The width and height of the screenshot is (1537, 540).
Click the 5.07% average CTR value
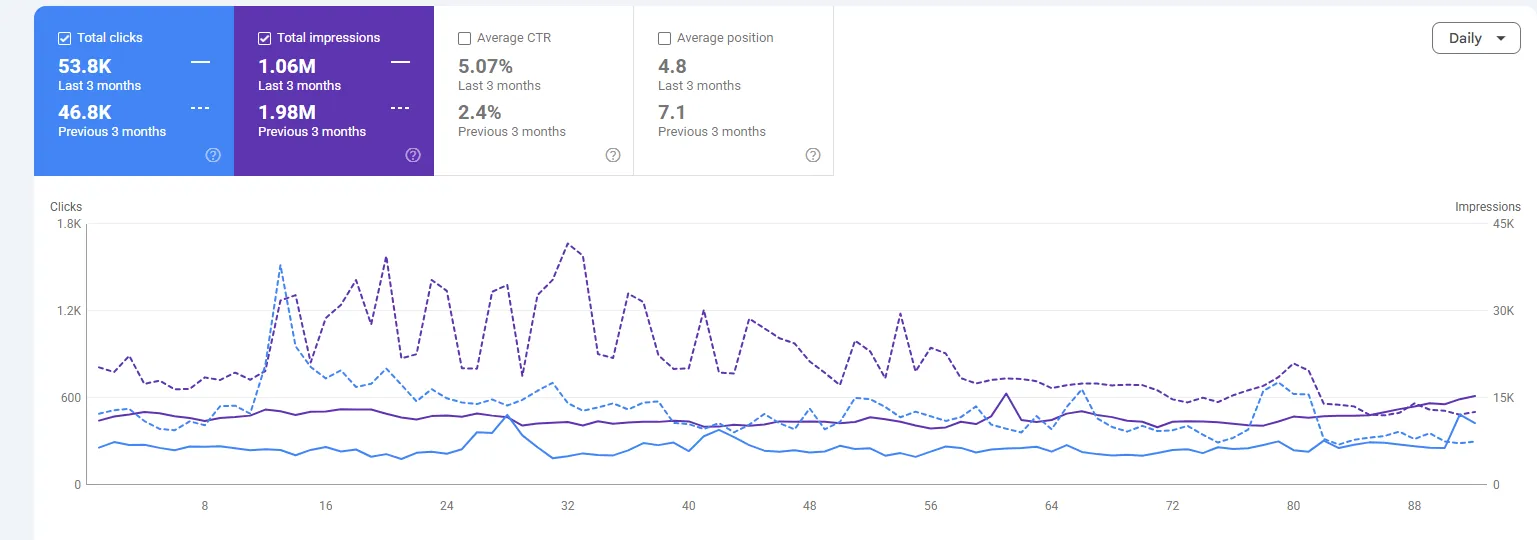(x=485, y=67)
